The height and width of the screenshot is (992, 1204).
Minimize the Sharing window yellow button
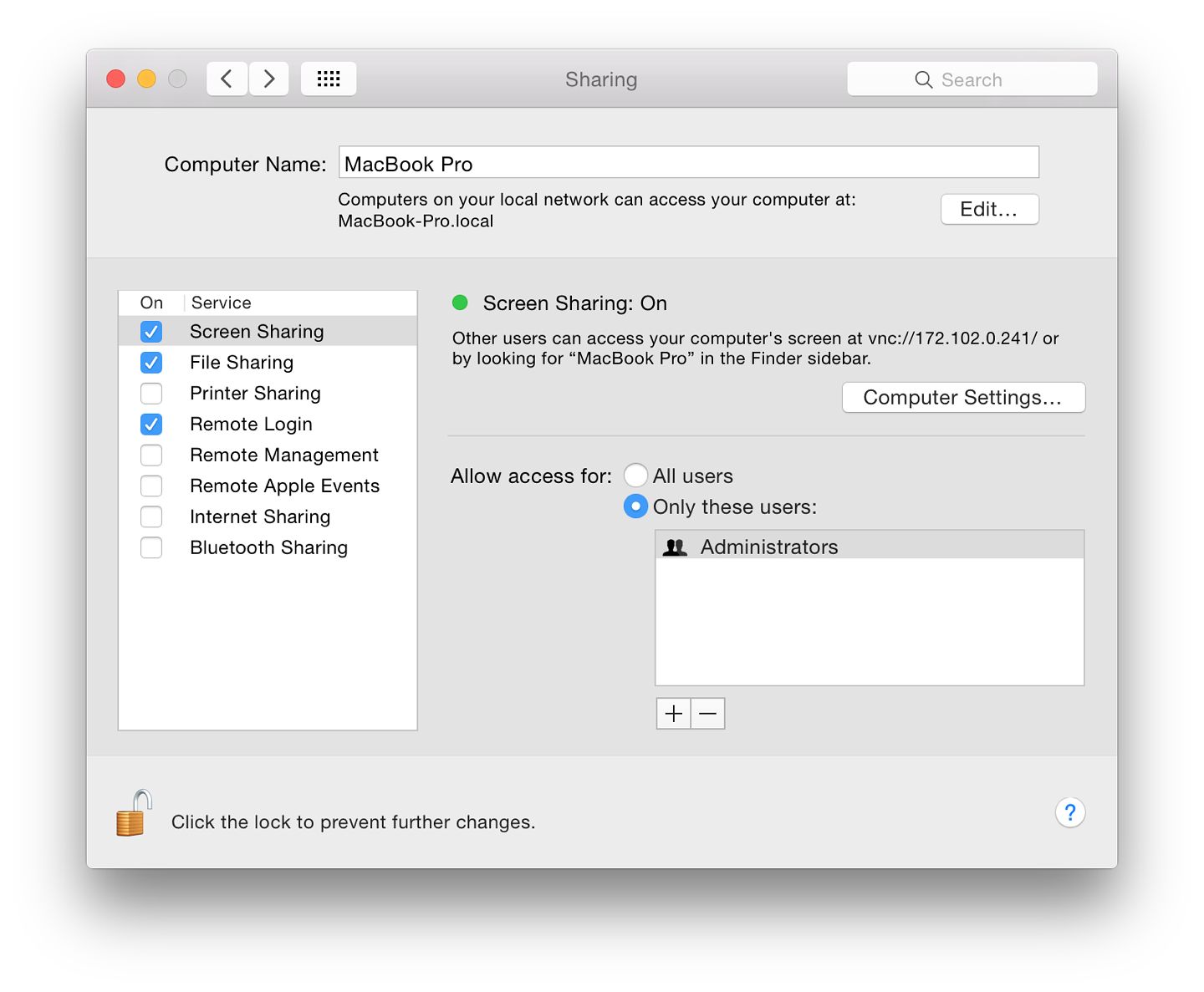[146, 79]
